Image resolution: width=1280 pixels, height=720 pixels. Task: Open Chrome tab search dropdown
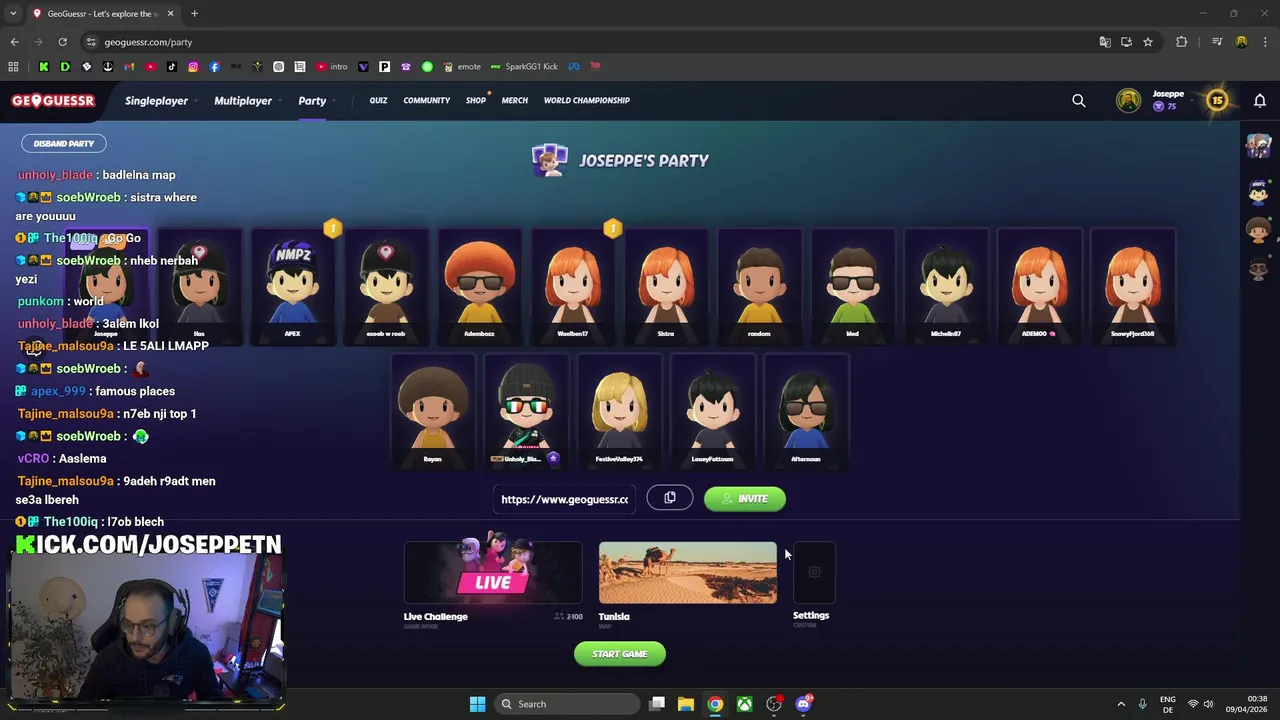click(14, 13)
